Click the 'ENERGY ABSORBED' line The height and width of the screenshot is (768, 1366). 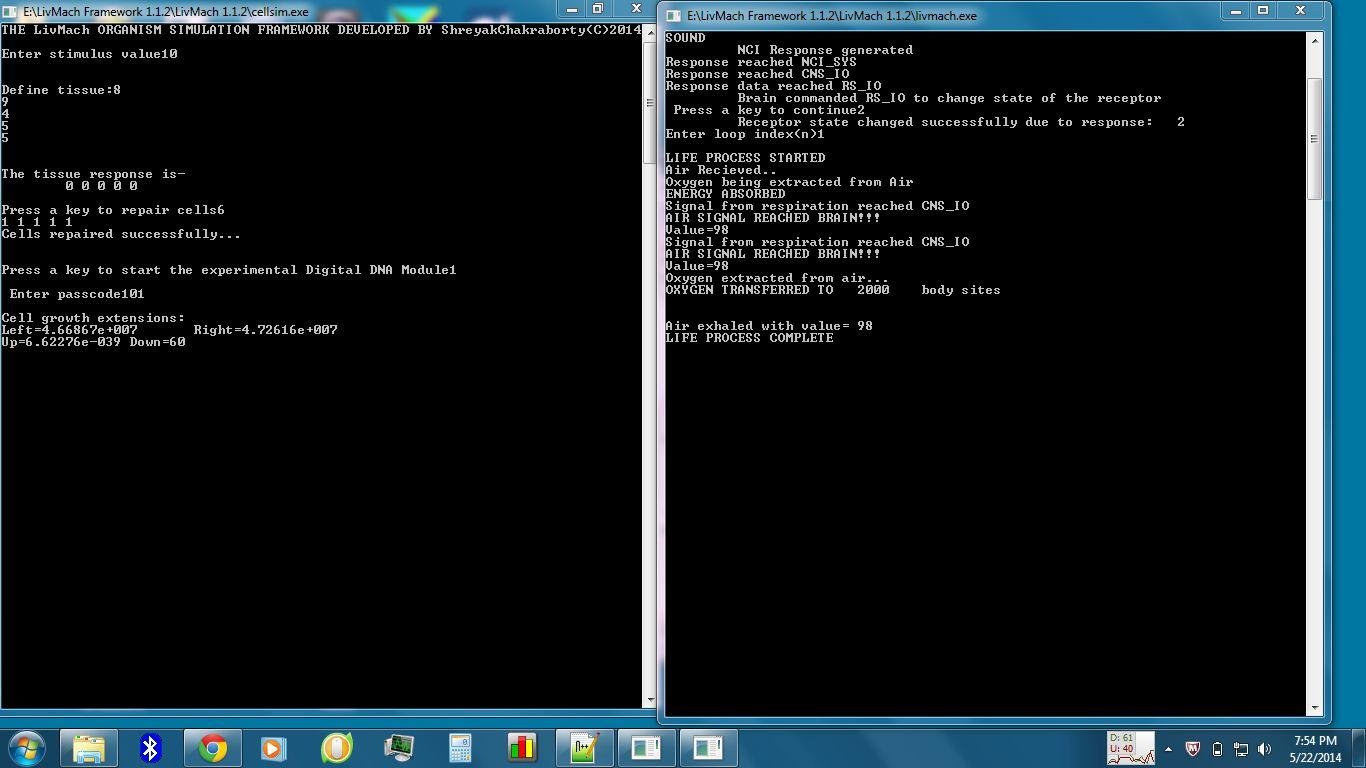[x=725, y=194]
